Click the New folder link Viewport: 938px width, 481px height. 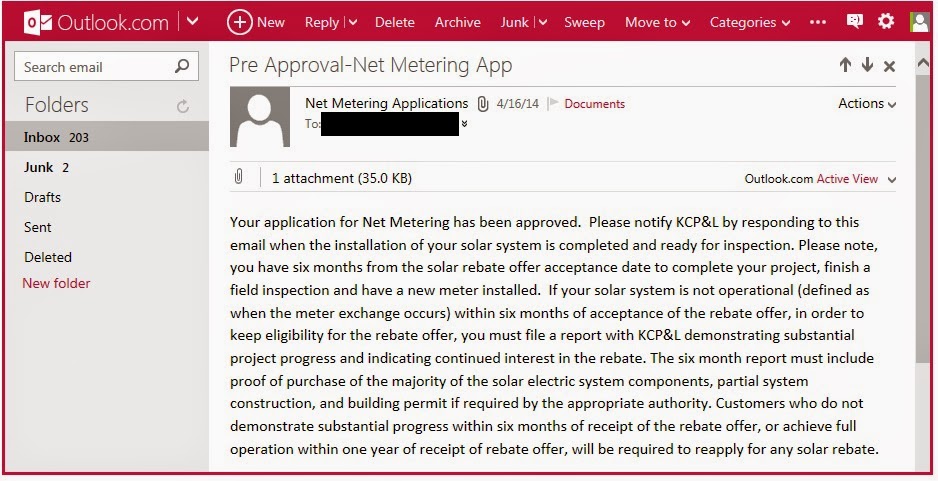point(56,283)
